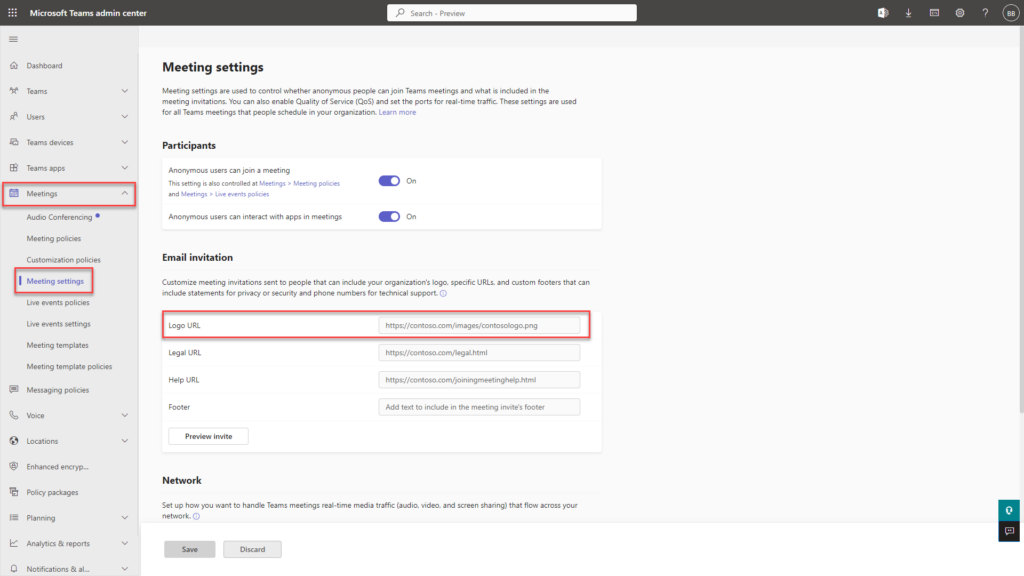
Task: Click the teal help assistant floating icon
Action: (x=1009, y=510)
